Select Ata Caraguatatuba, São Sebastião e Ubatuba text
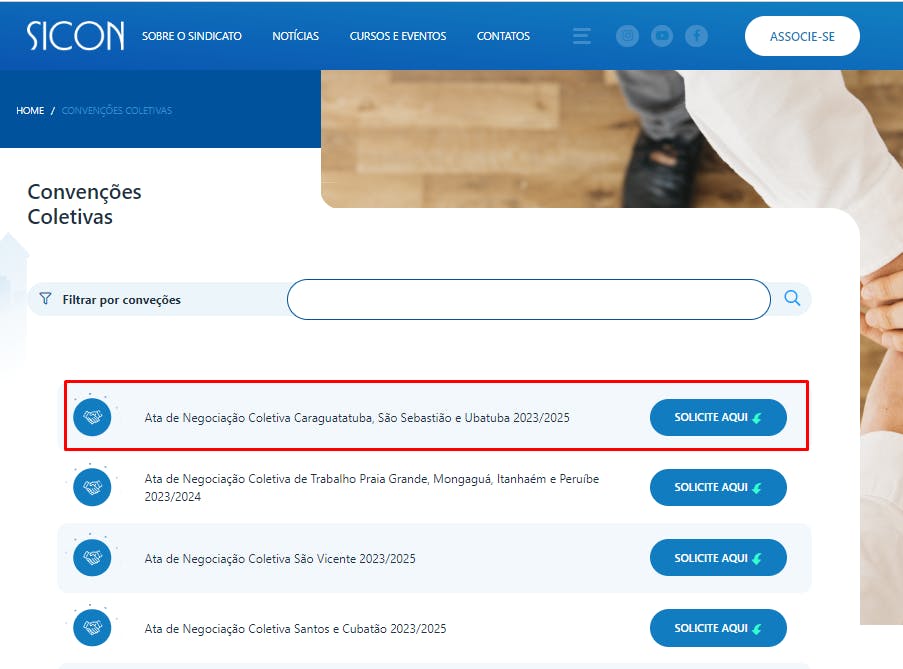Screen dimensions: 903x669 point(357,417)
